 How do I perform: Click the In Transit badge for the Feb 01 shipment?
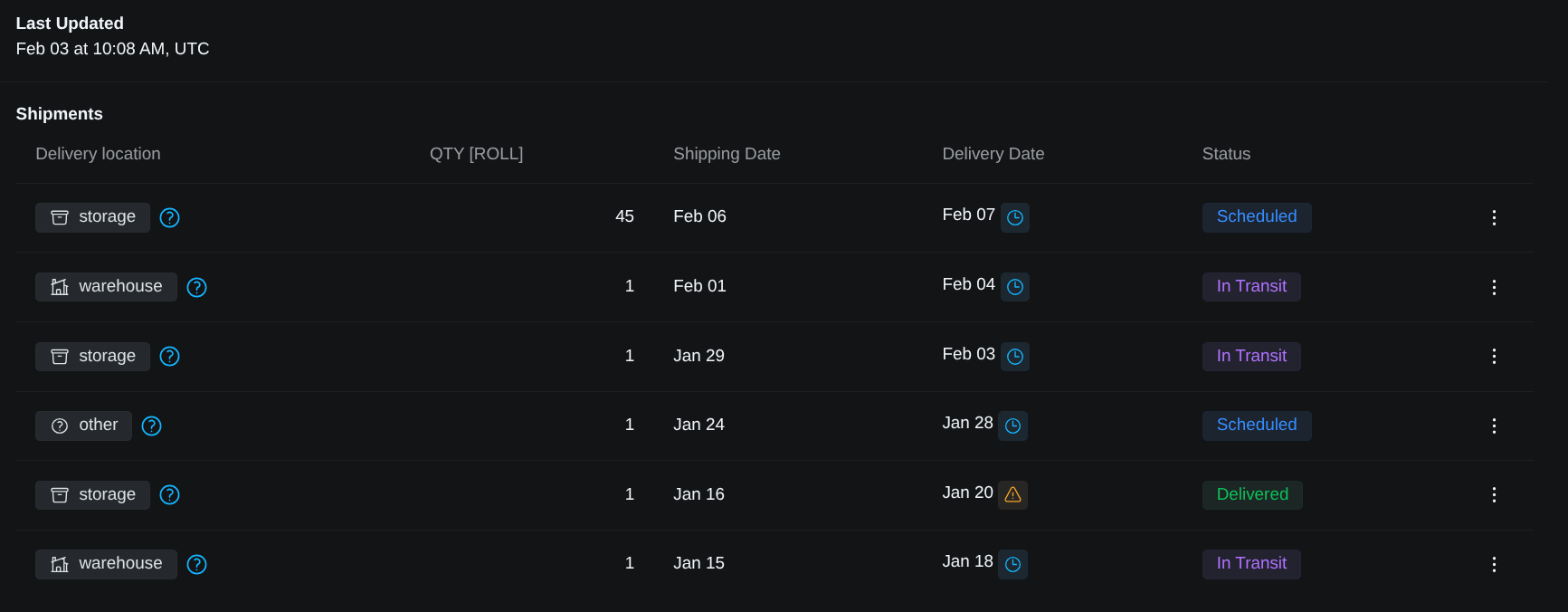(x=1251, y=286)
